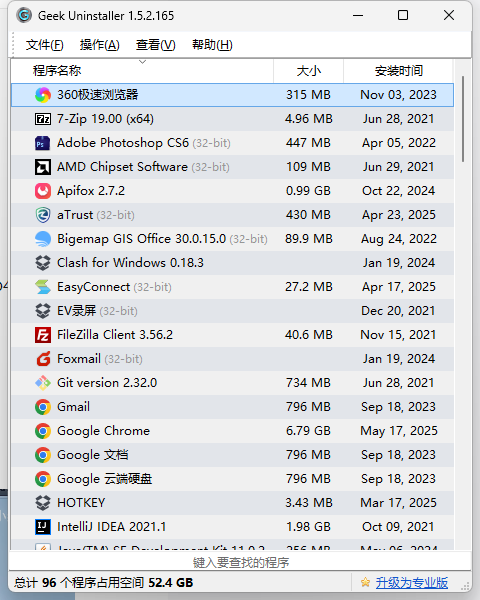Click the May 17, 2025 install date
Image resolution: width=480 pixels, height=600 pixels.
(x=398, y=431)
